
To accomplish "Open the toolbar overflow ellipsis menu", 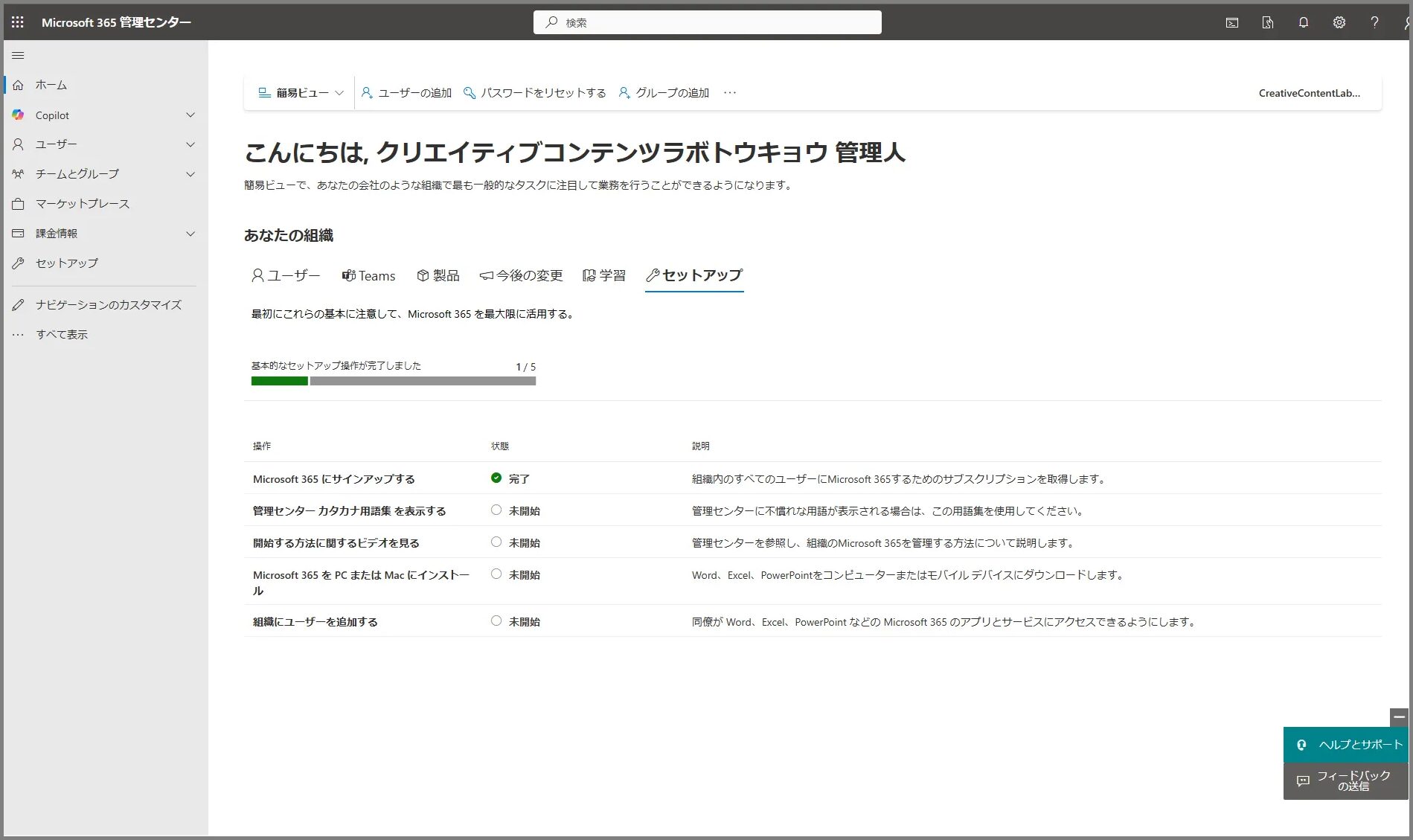I will (x=730, y=93).
